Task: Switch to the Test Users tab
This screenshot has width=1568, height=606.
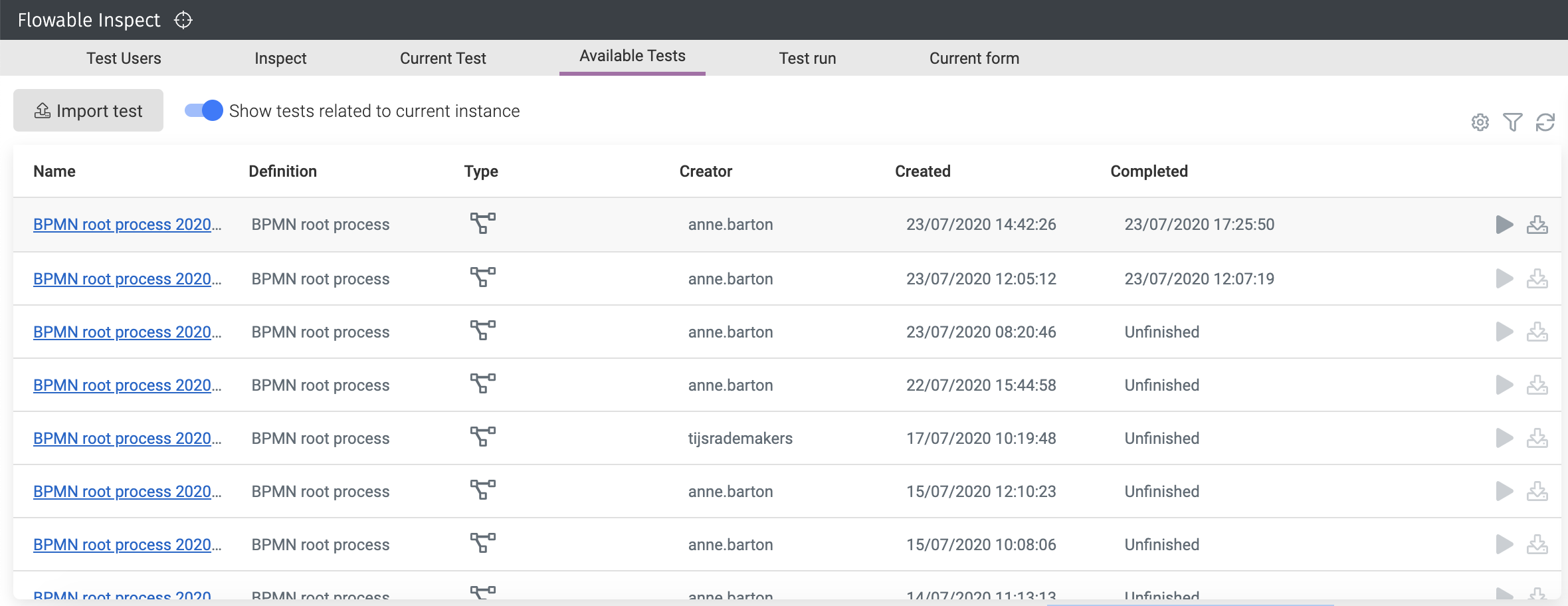Action: pyautogui.click(x=124, y=58)
